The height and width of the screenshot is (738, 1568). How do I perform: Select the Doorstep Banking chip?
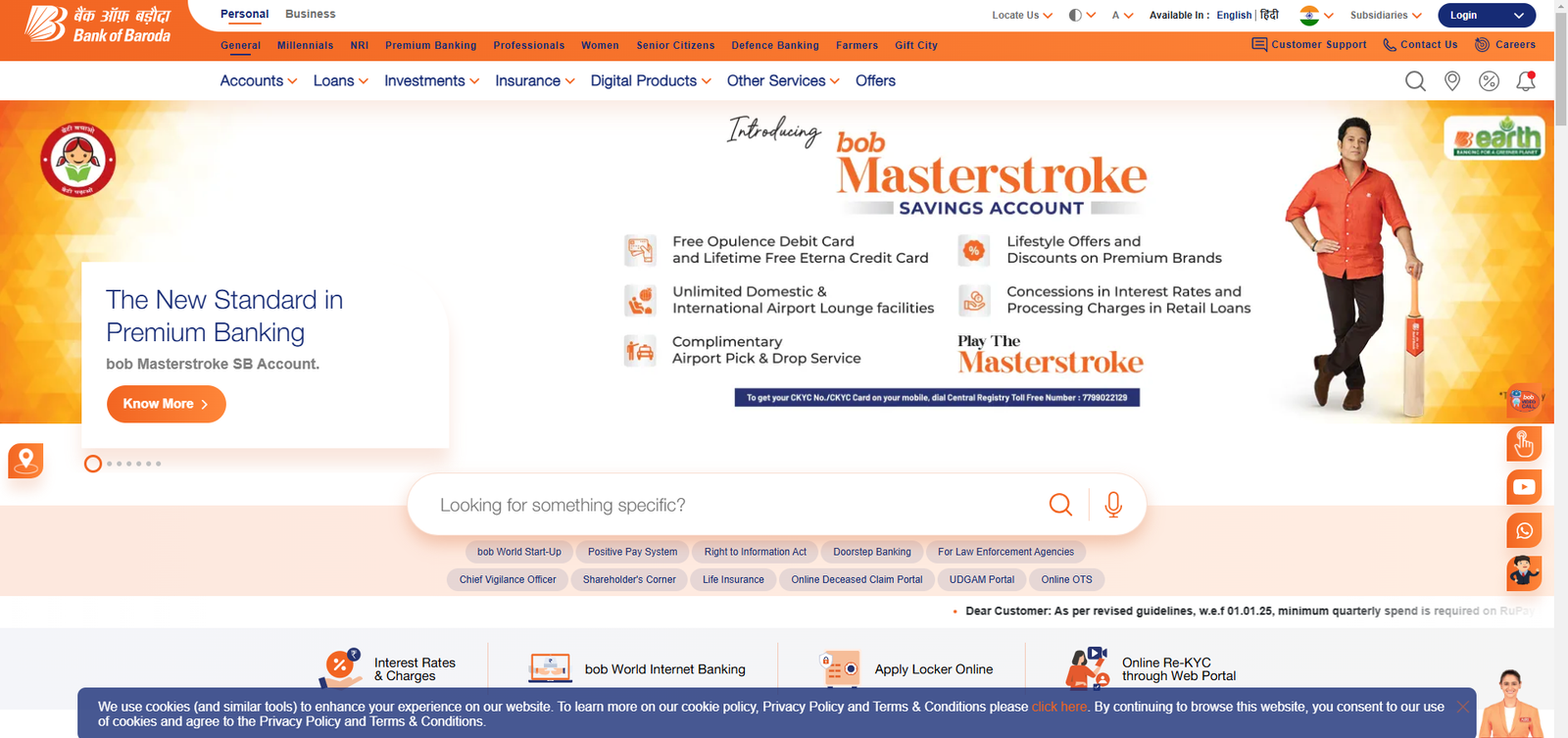point(872,552)
